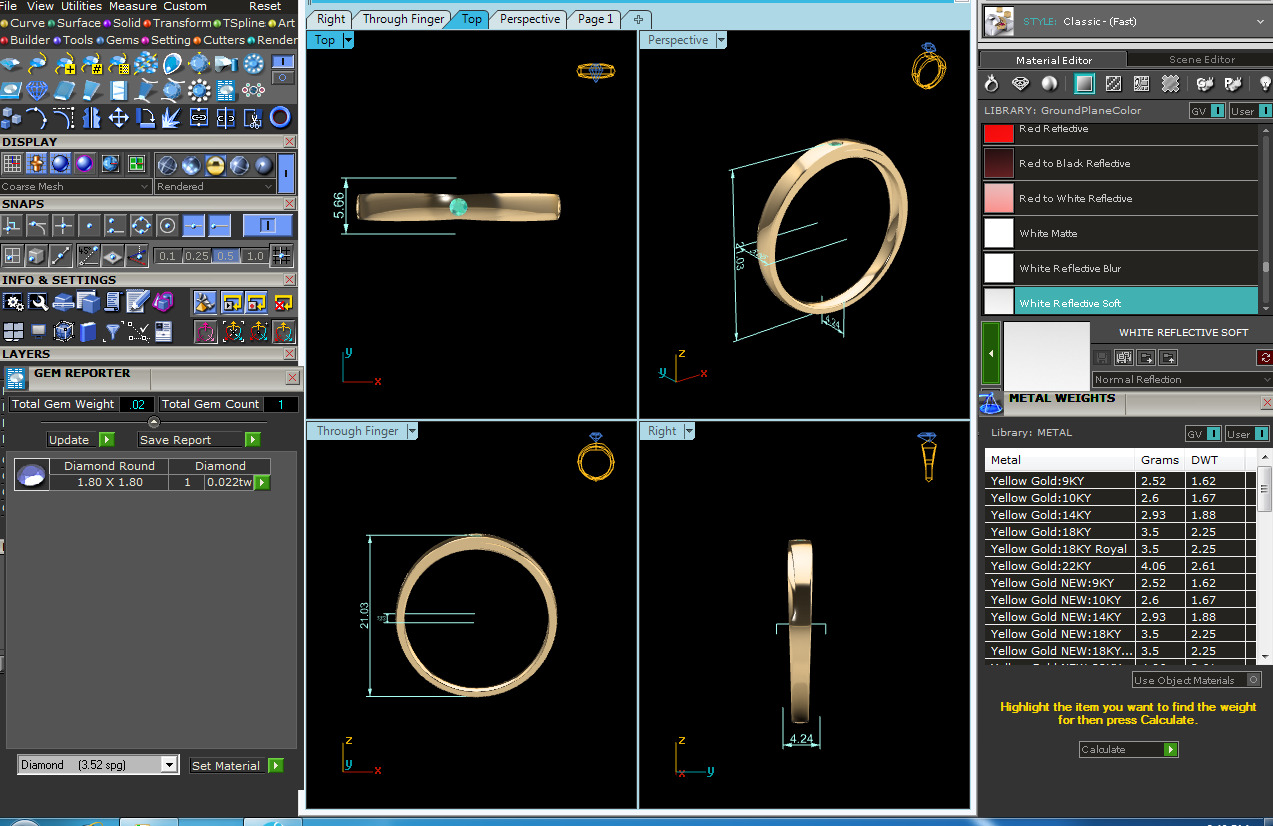
Task: Open the Top viewport label dropdown arrow
Action: point(348,40)
